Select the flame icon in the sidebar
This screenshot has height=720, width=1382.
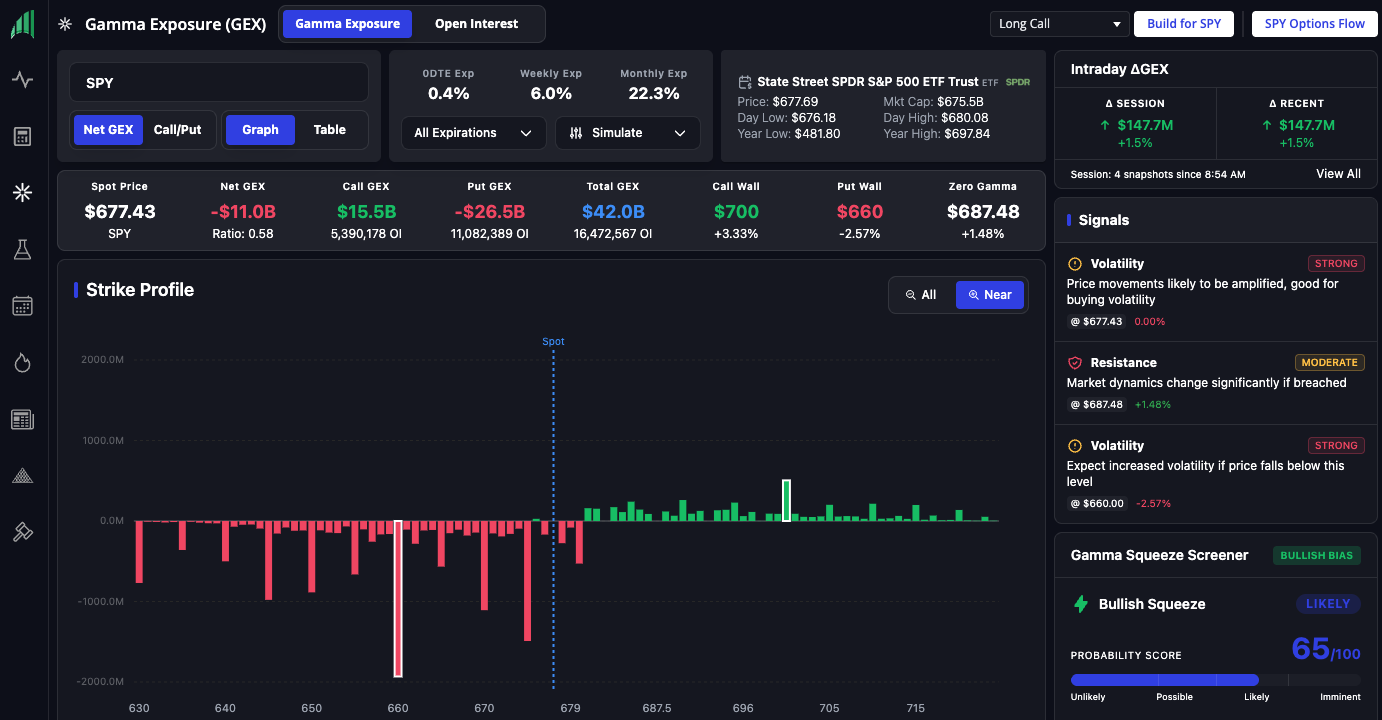pos(22,362)
